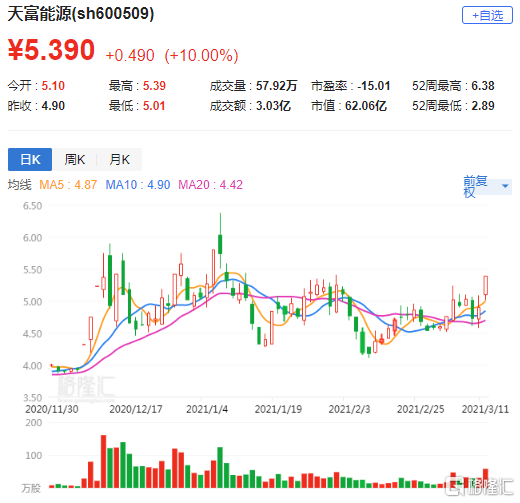Click the 6.50 price axis label
This screenshot has height=503, width=520.
click(32, 206)
